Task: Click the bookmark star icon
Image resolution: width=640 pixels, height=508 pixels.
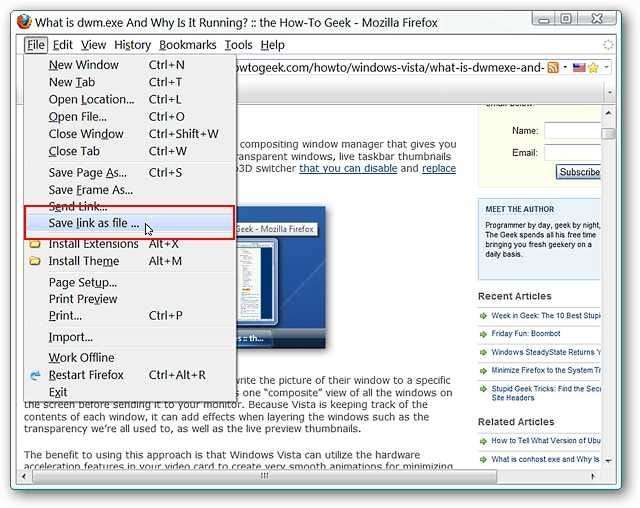Action: 593,68
